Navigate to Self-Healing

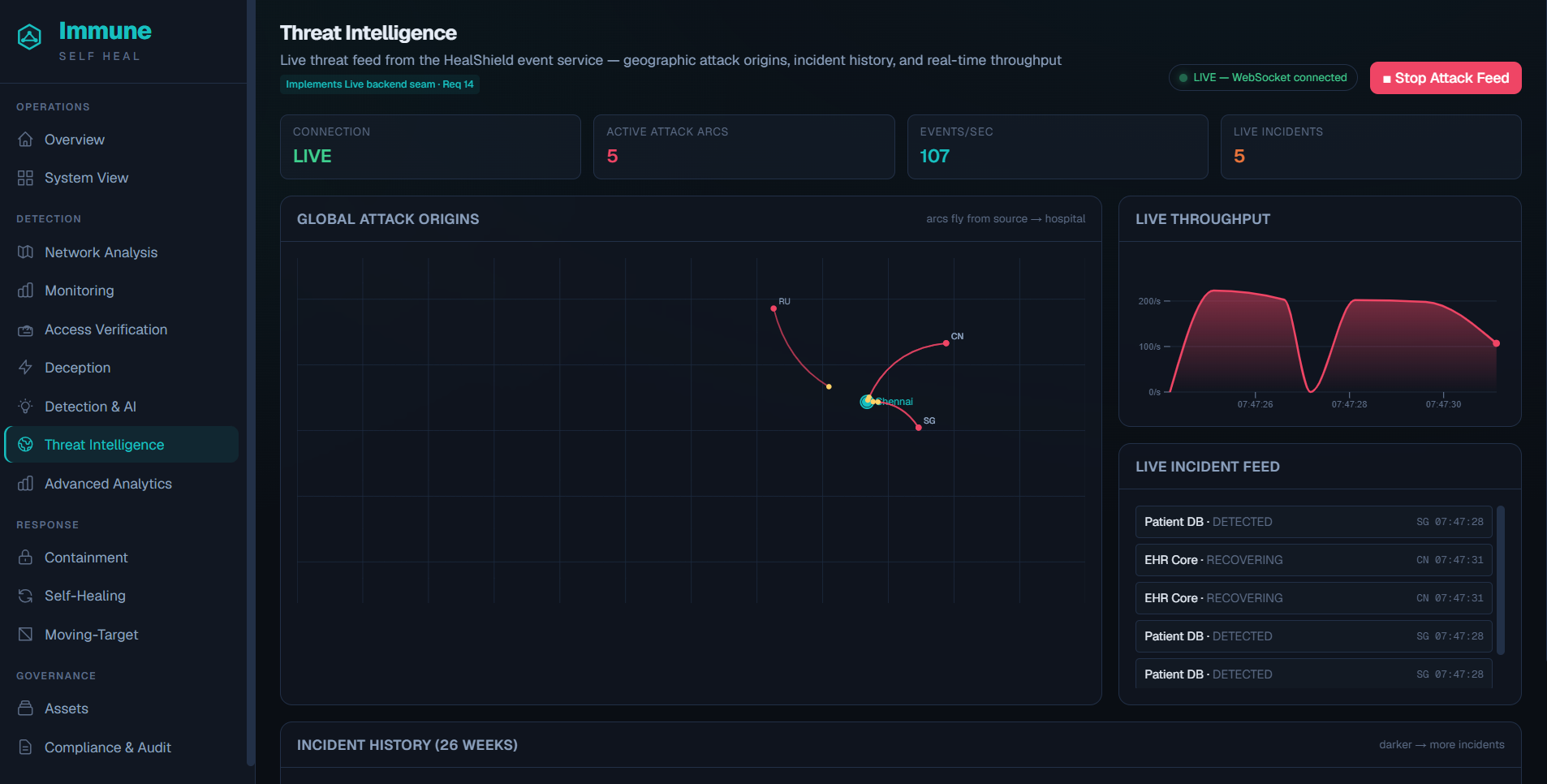point(122,596)
